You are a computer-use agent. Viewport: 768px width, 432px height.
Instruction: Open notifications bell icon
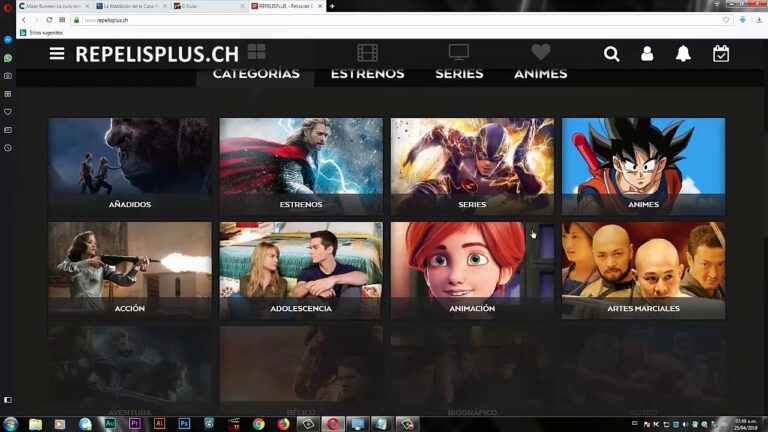(683, 54)
